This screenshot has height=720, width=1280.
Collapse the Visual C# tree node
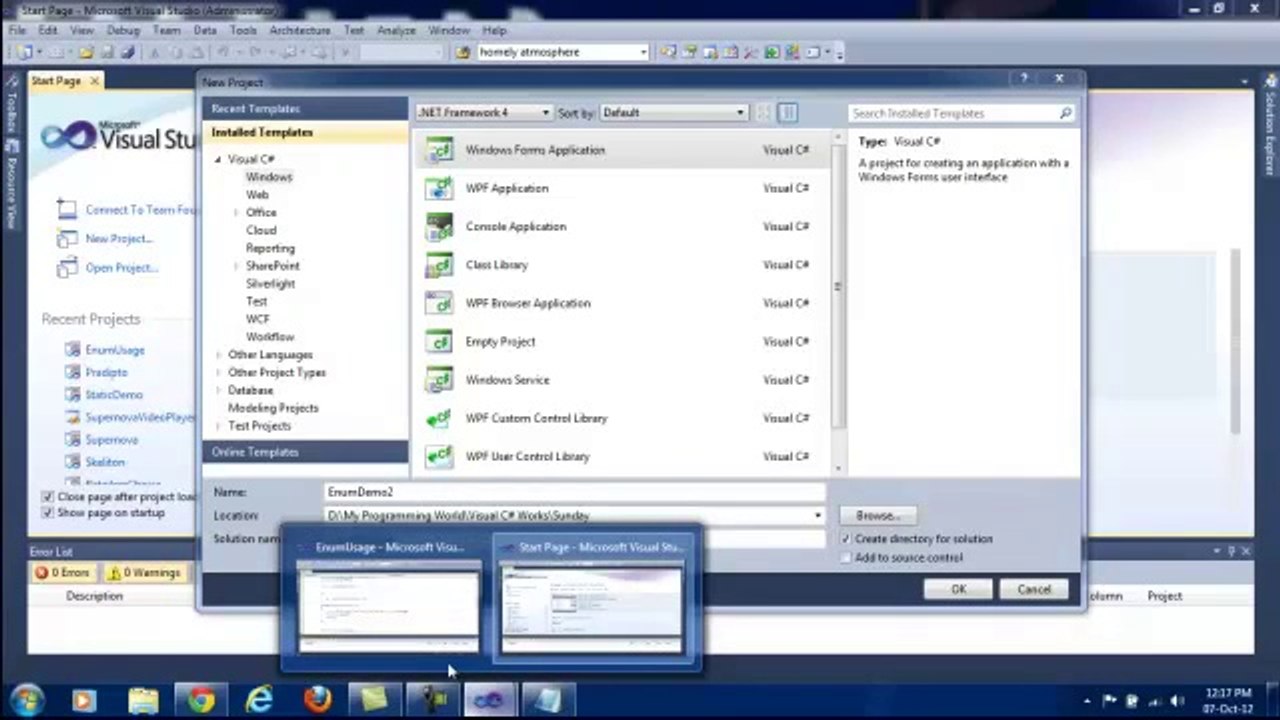(218, 160)
